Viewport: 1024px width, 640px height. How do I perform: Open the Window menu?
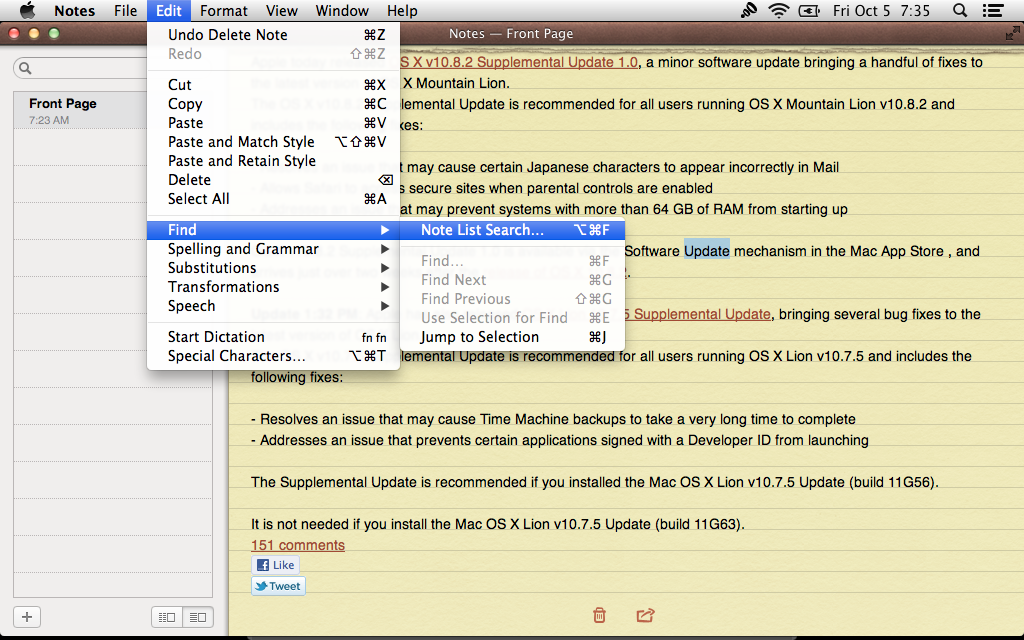(x=342, y=10)
